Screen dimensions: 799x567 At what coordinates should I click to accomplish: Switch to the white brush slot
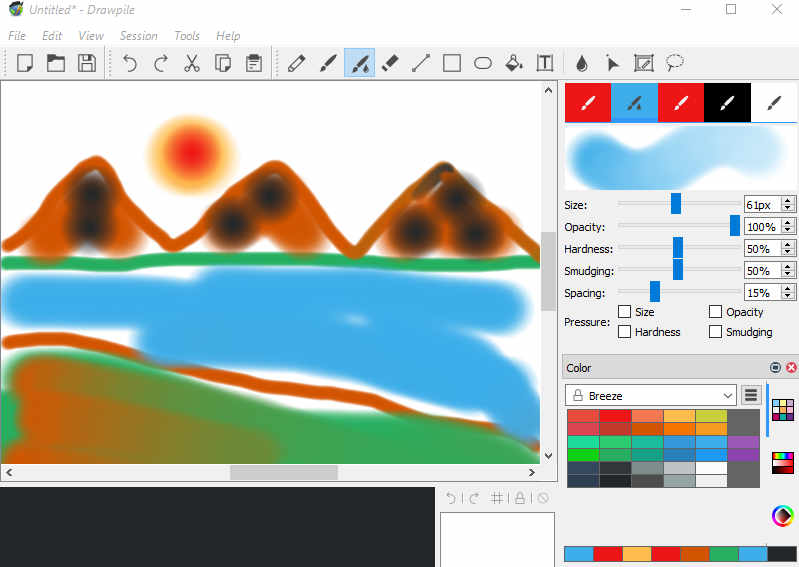tap(774, 102)
